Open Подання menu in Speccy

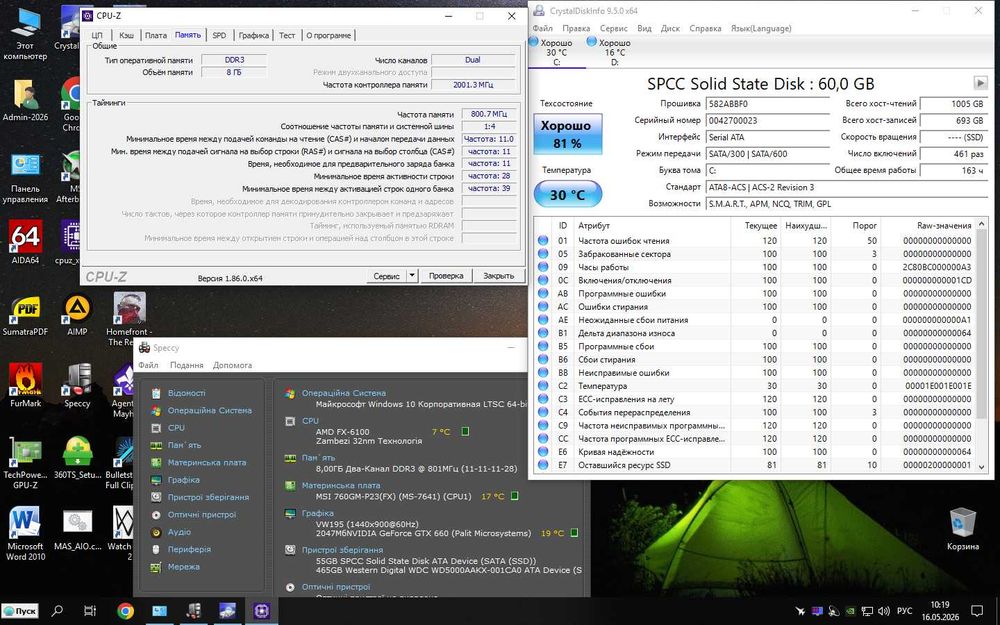[186, 365]
